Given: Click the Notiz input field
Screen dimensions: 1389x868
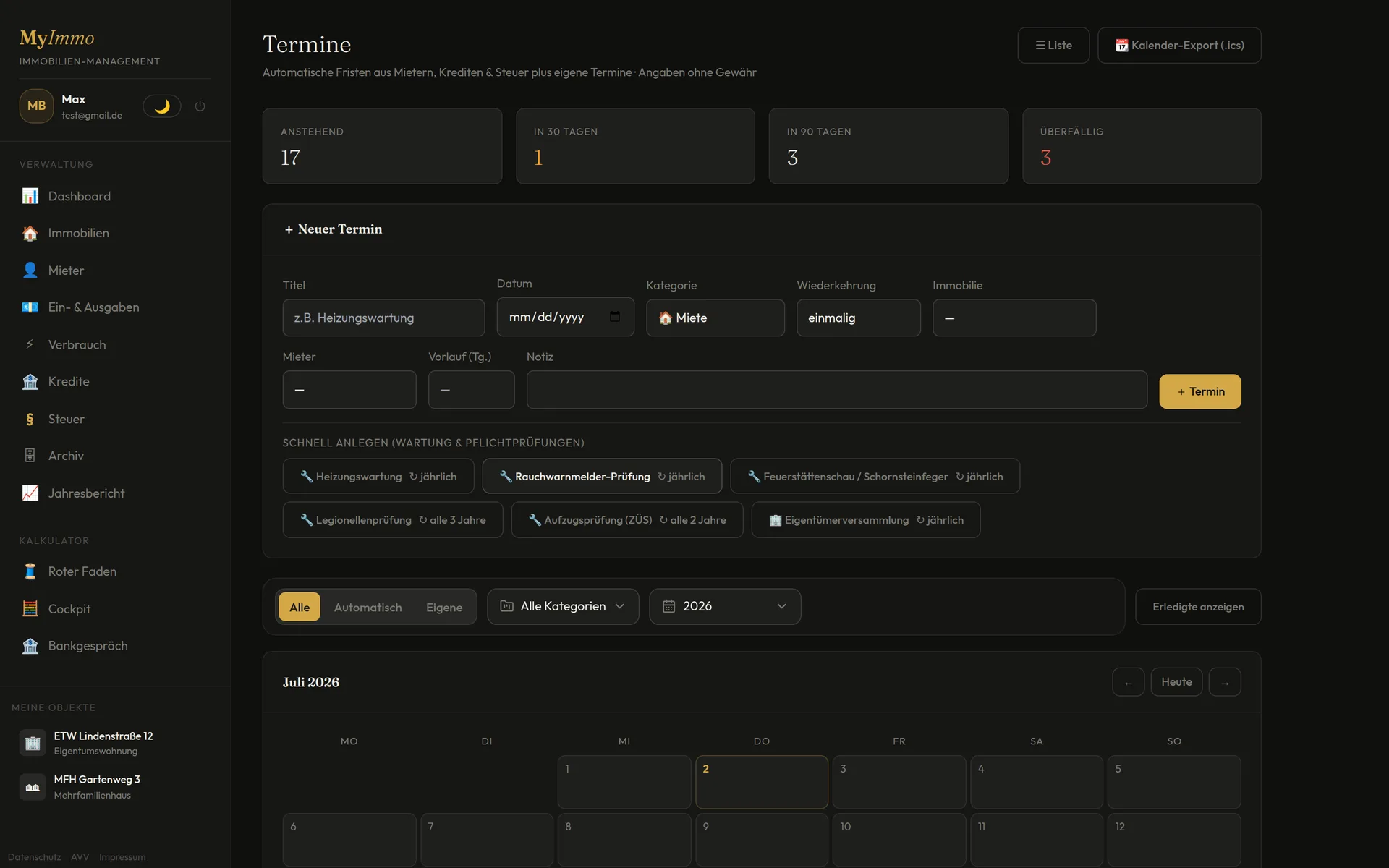Looking at the screenshot, I should click(x=837, y=390).
